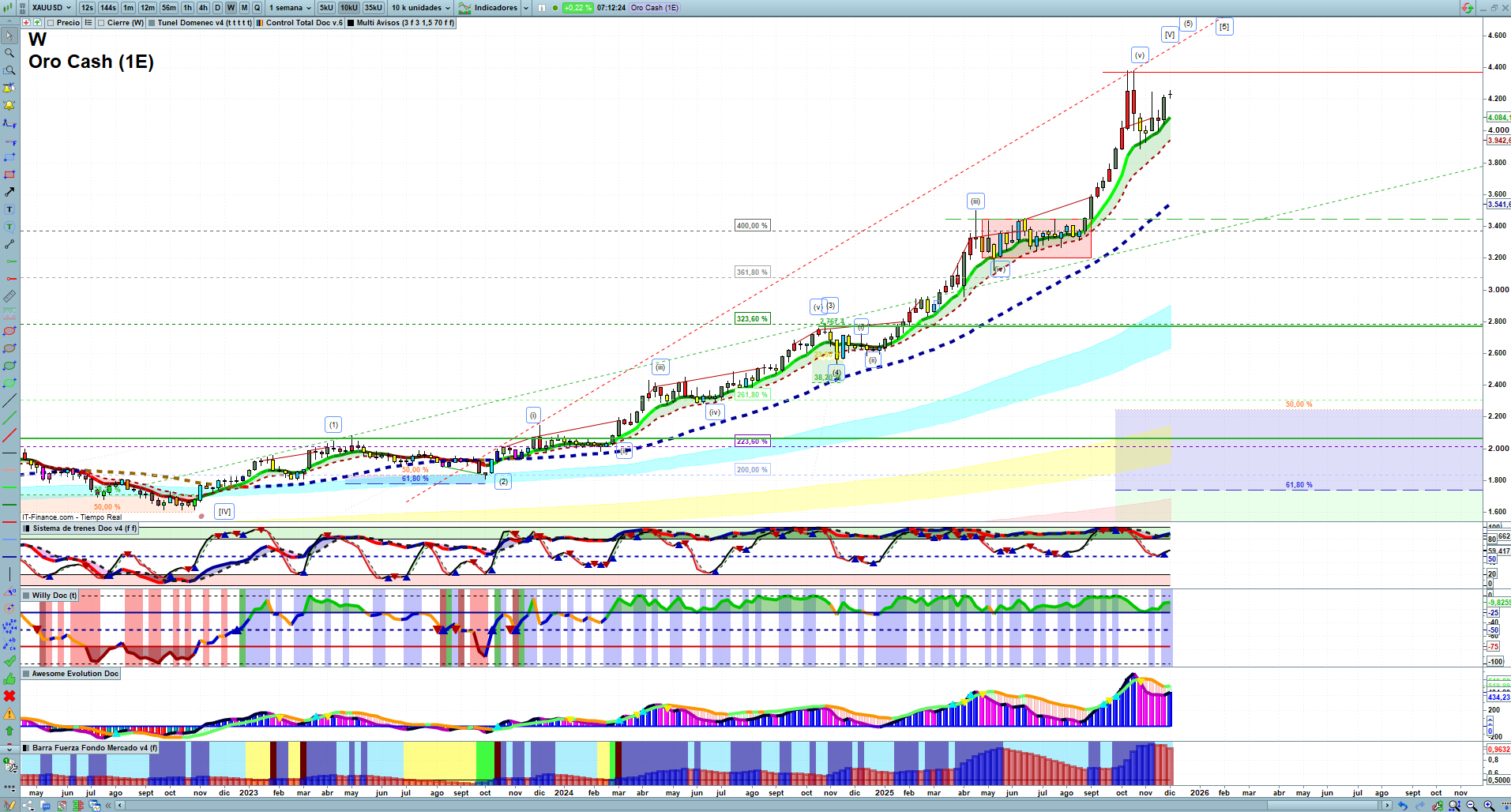The image size is (1511, 812).
Task: Select the 56m timeframe
Action: [169, 8]
